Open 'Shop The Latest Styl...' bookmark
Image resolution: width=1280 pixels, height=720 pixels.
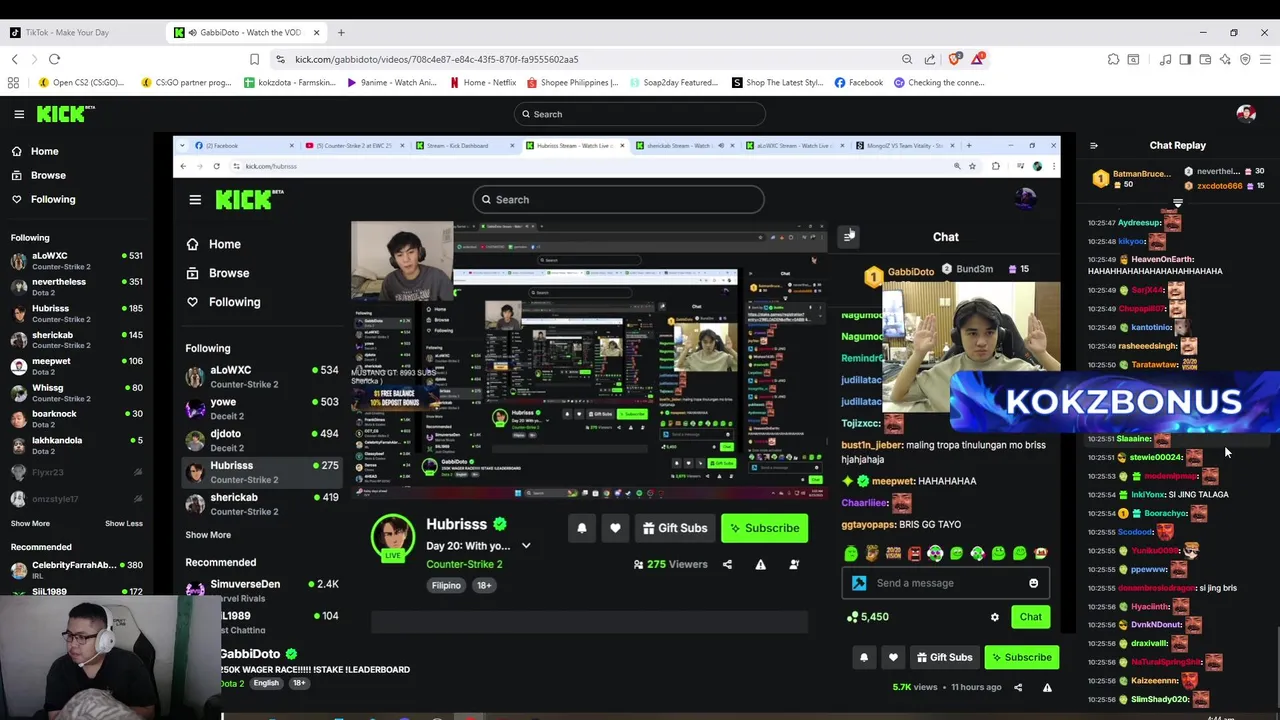pos(778,83)
